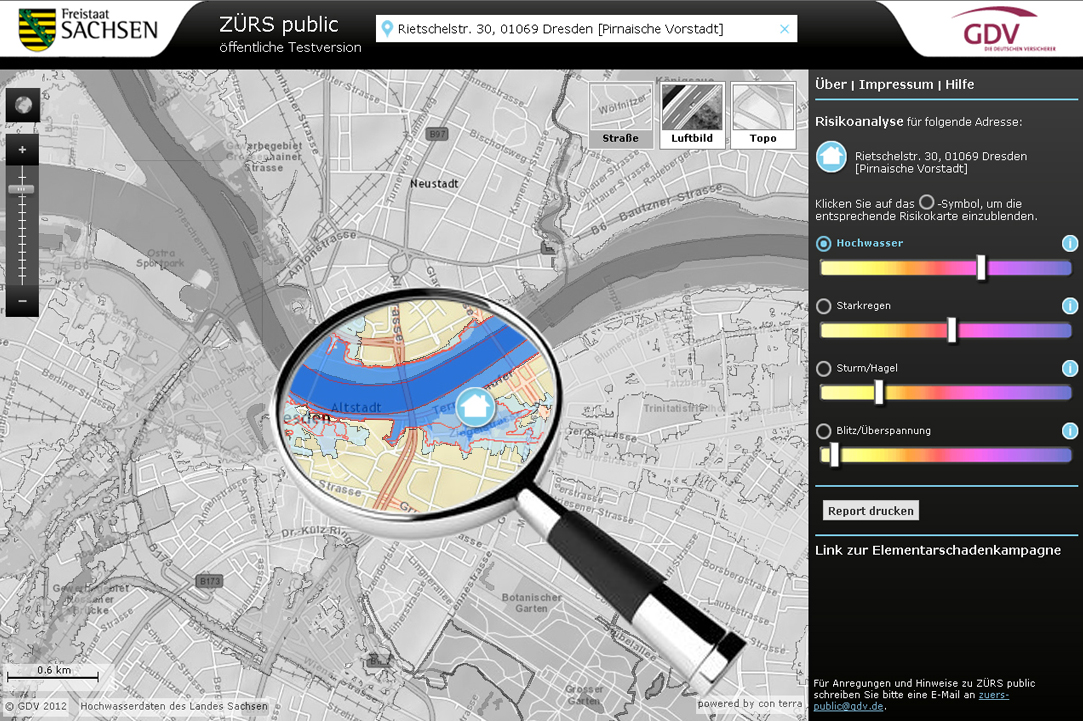Viewport: 1083px width, 721px height.
Task: Click the Starkregen risk scale marker
Action: tap(952, 330)
